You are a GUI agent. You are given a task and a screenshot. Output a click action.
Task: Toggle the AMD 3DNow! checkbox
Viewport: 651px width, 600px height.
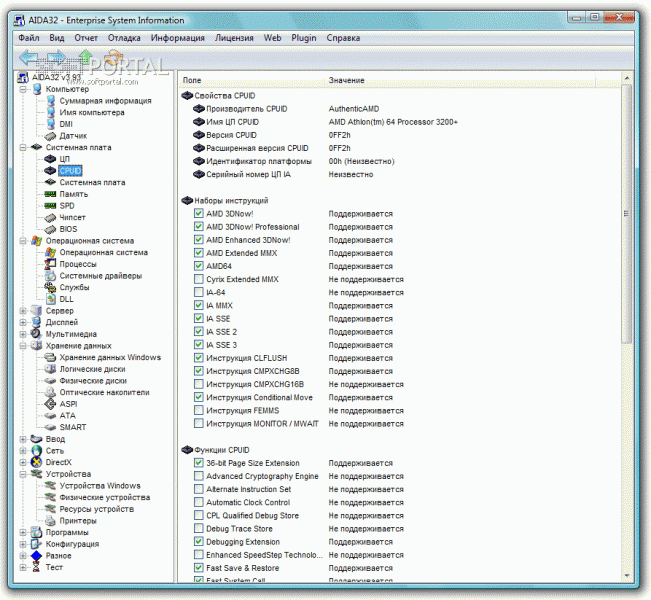point(199,214)
